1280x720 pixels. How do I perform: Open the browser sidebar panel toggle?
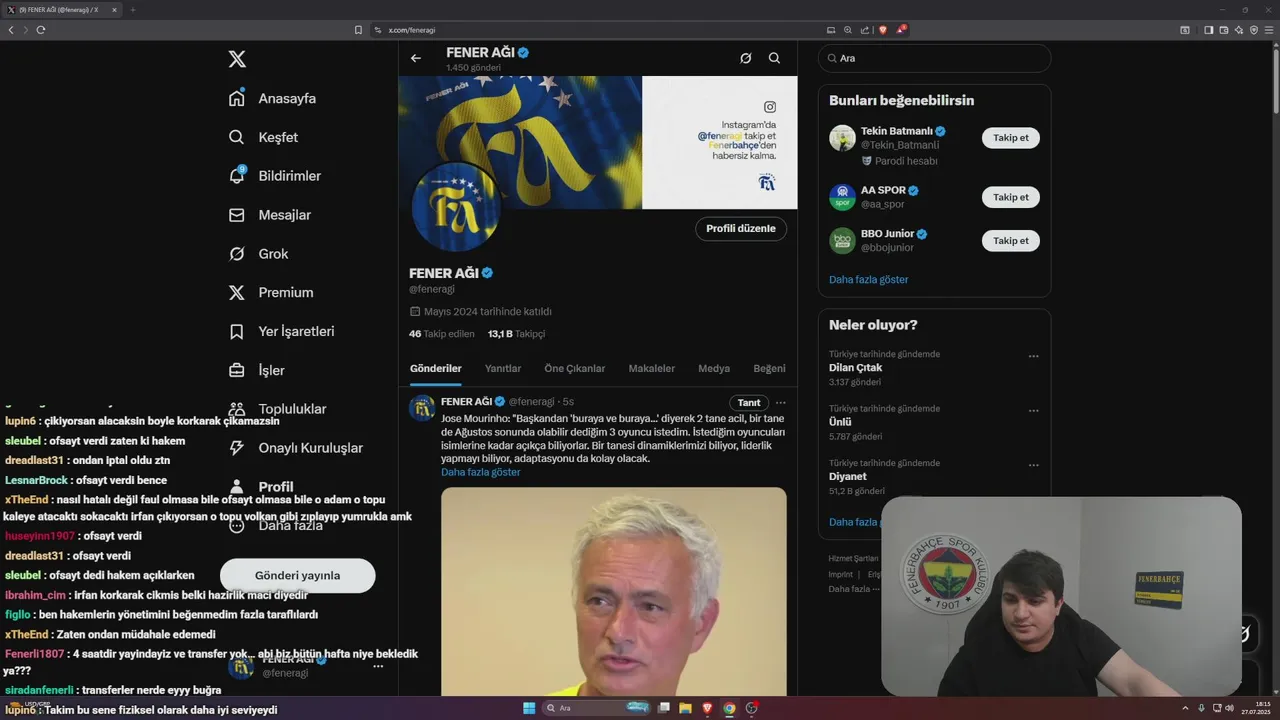1208,30
